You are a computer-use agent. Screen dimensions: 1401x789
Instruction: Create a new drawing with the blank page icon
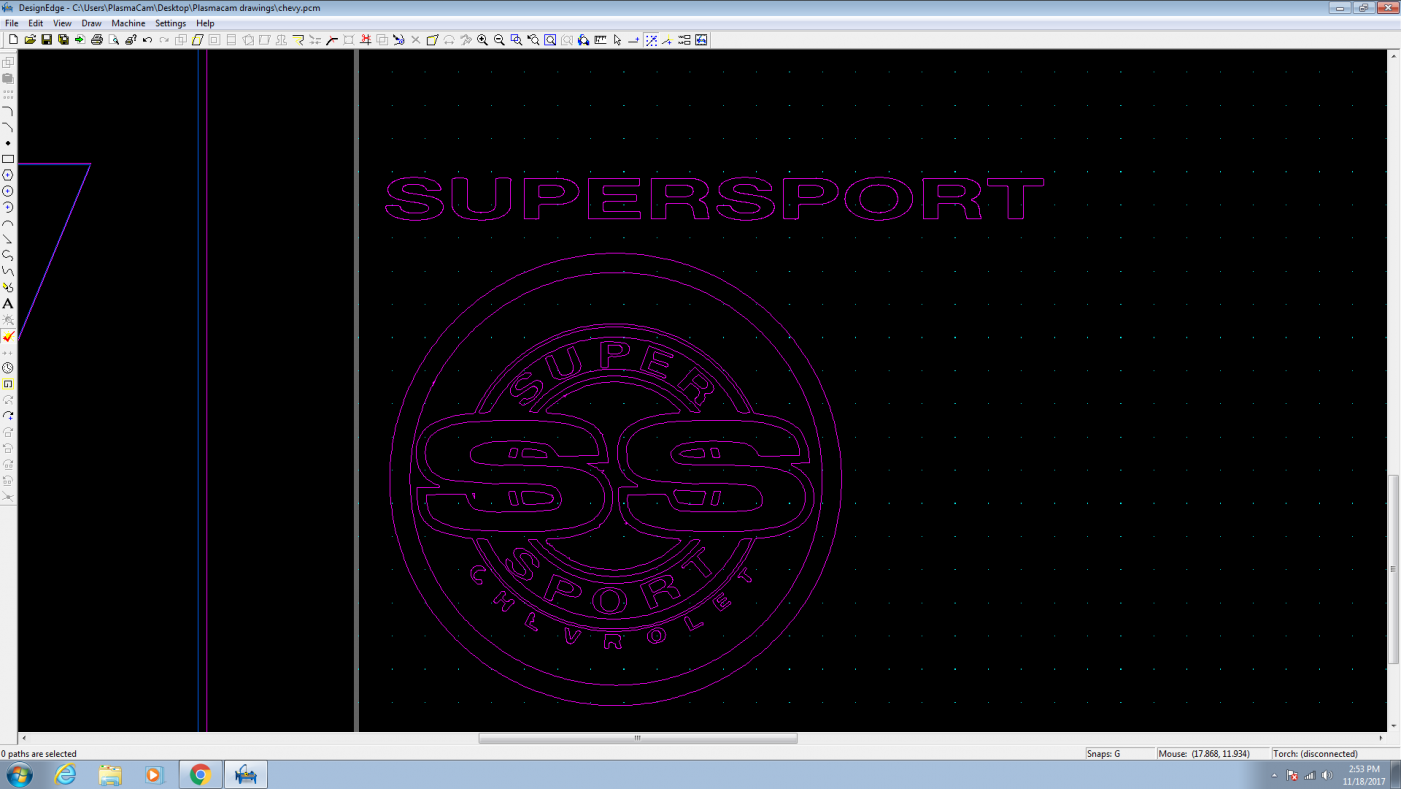click(x=13, y=40)
